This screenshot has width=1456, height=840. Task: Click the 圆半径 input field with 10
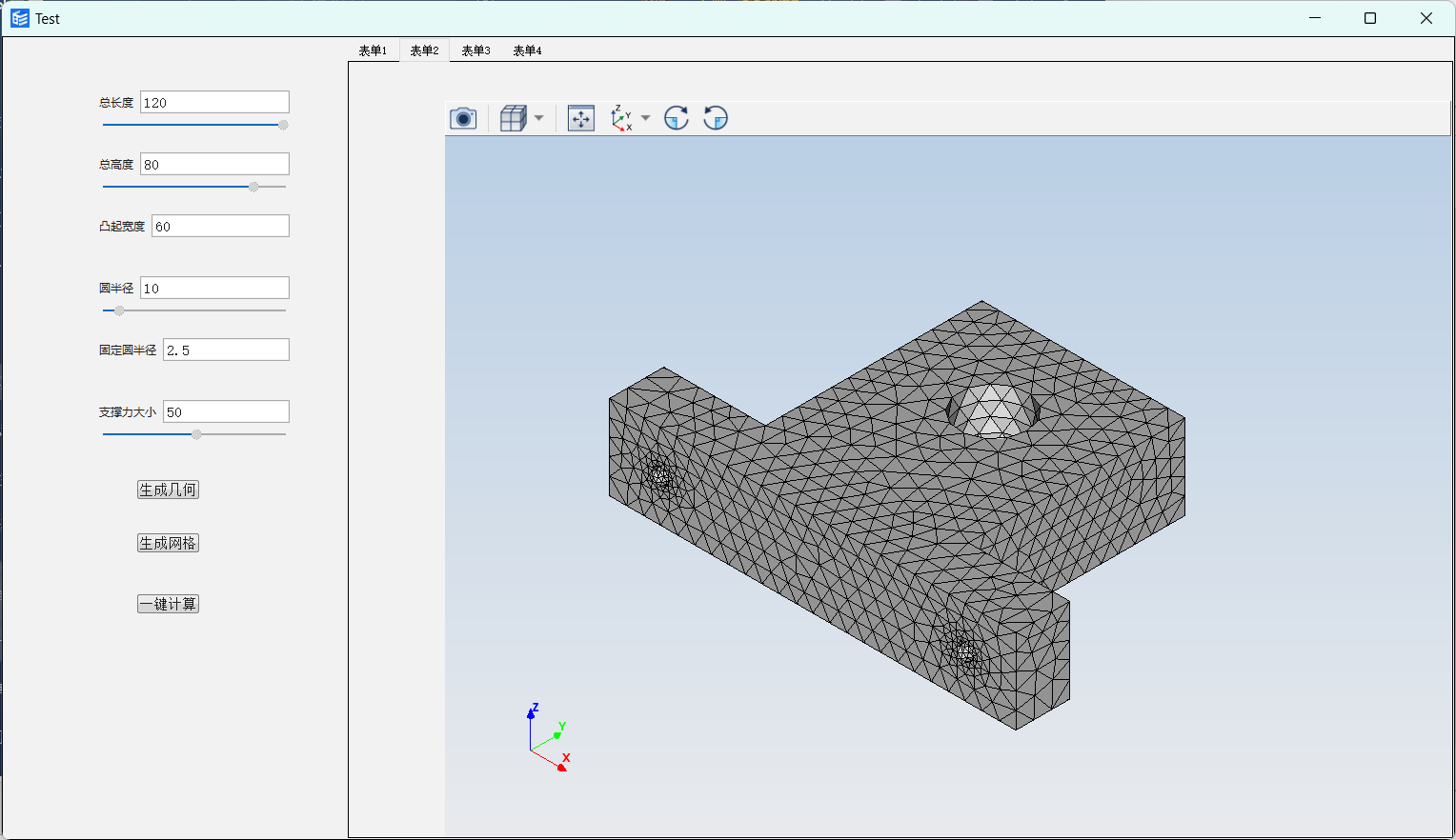(x=214, y=288)
